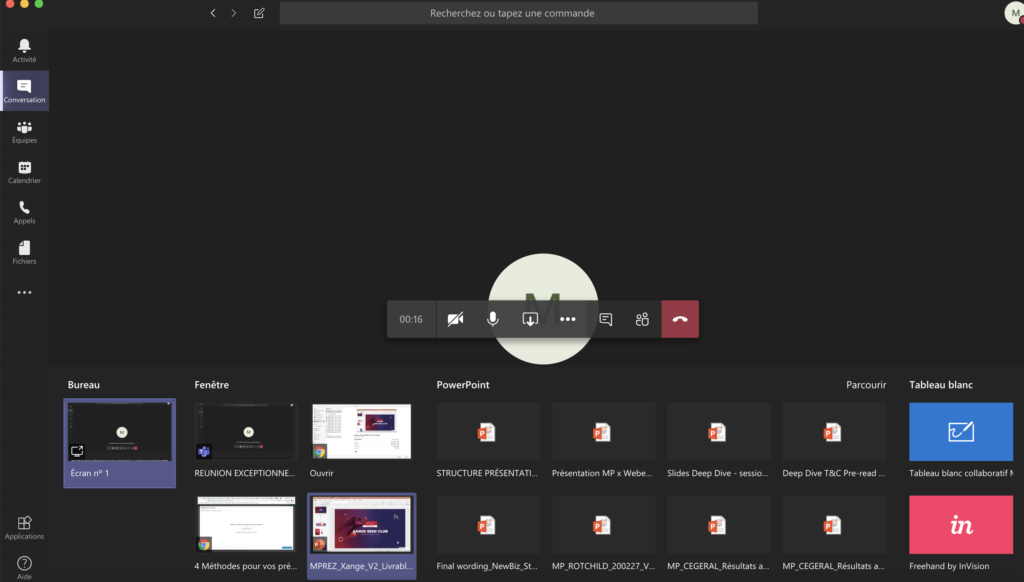Click the PowerPoint section heading
The height and width of the screenshot is (582, 1024).
[463, 385]
